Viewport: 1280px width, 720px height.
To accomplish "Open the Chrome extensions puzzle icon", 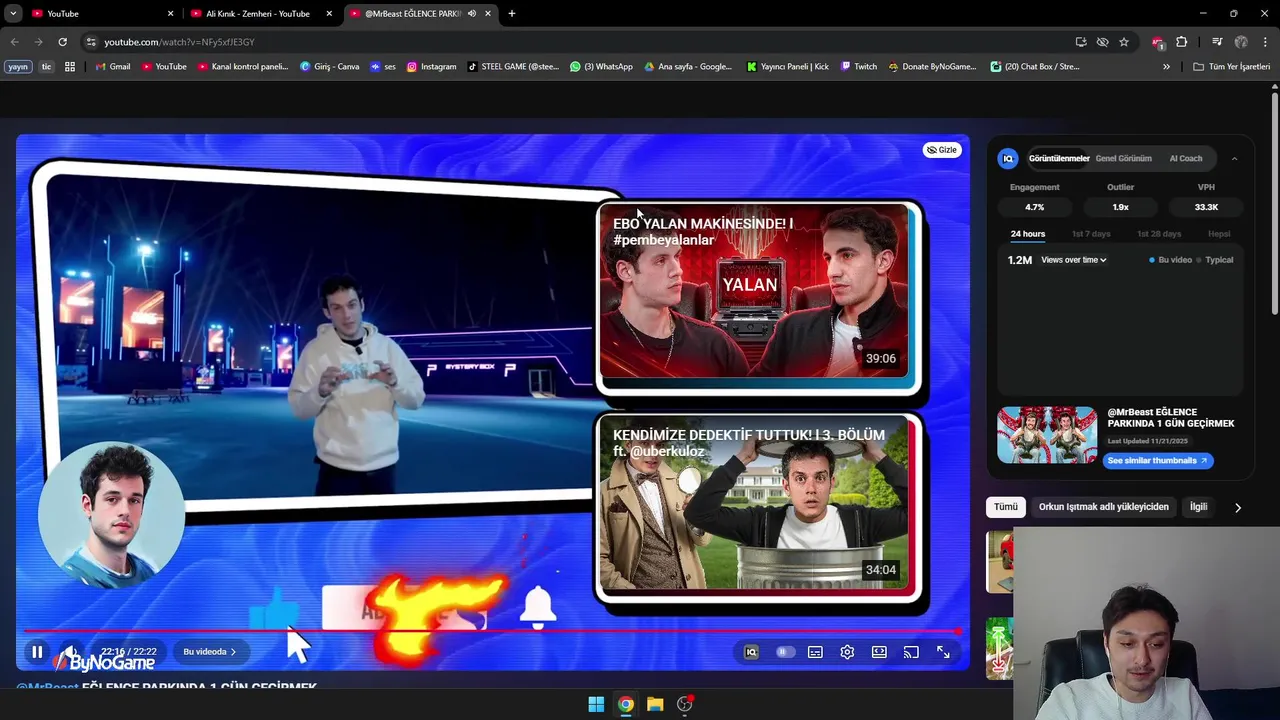I will (1181, 42).
